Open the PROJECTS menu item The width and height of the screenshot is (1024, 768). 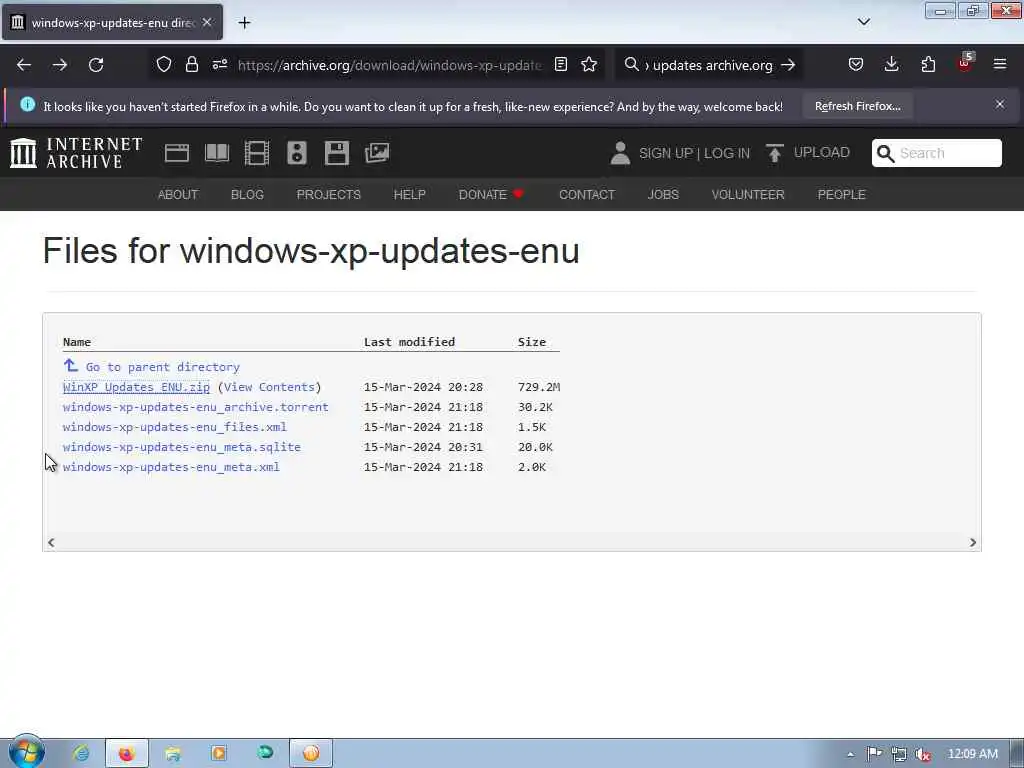(328, 195)
